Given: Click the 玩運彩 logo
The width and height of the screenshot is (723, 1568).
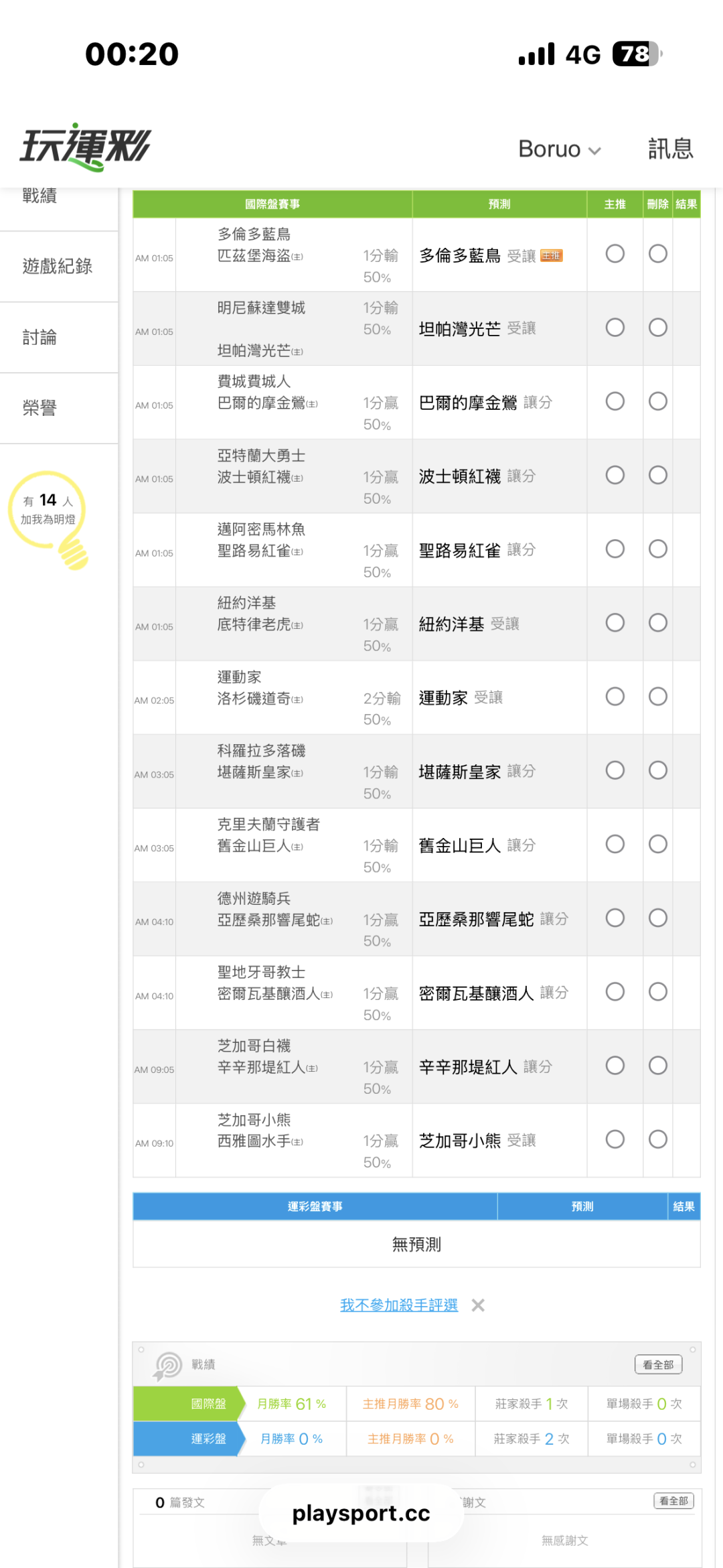Looking at the screenshot, I should 86,146.
